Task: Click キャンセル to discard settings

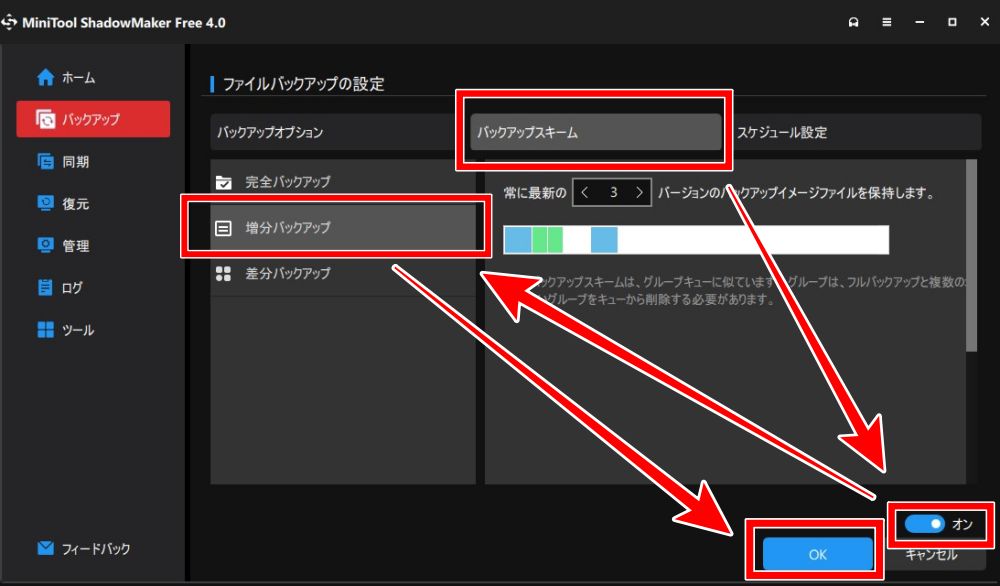Action: click(x=931, y=555)
